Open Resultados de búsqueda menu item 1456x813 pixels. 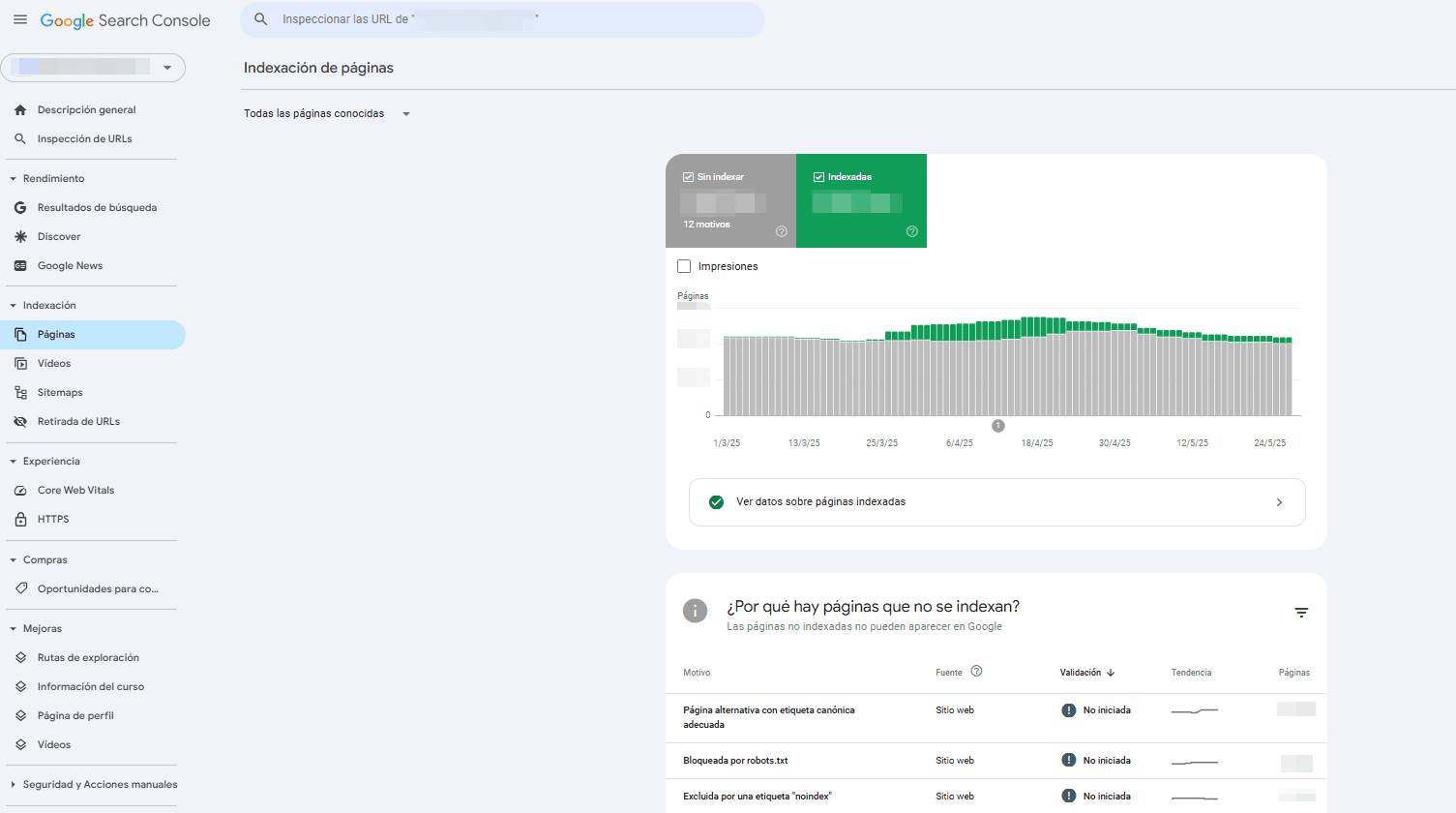[x=93, y=208]
